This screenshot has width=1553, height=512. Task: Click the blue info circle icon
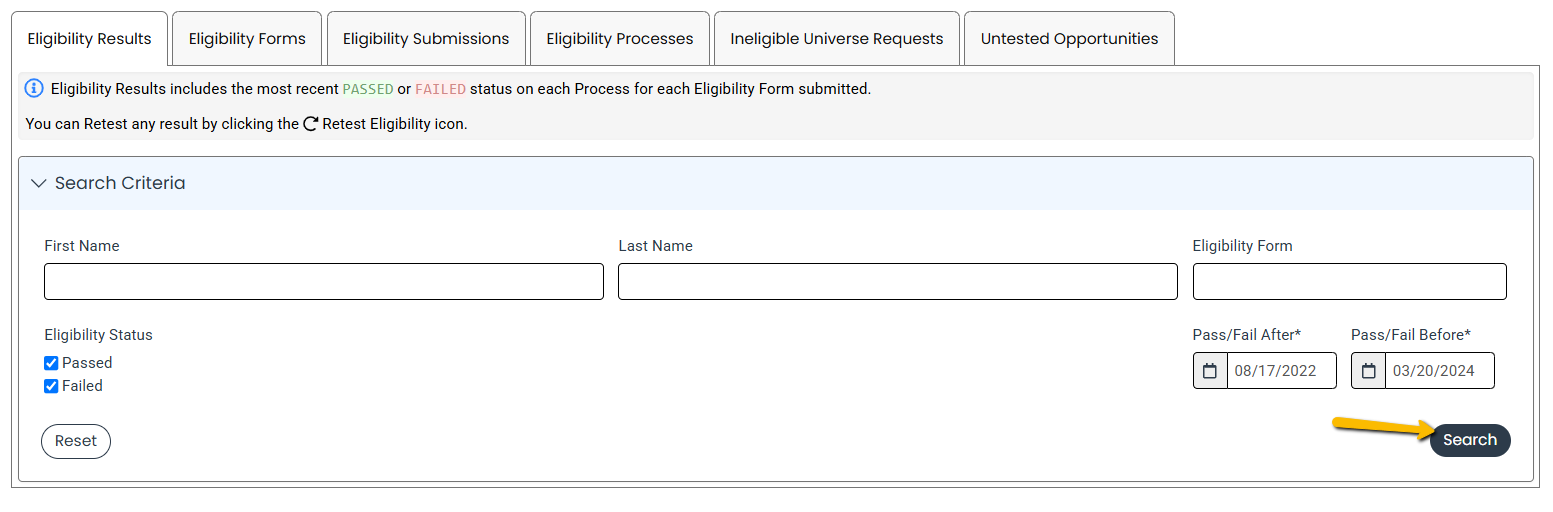point(34,89)
